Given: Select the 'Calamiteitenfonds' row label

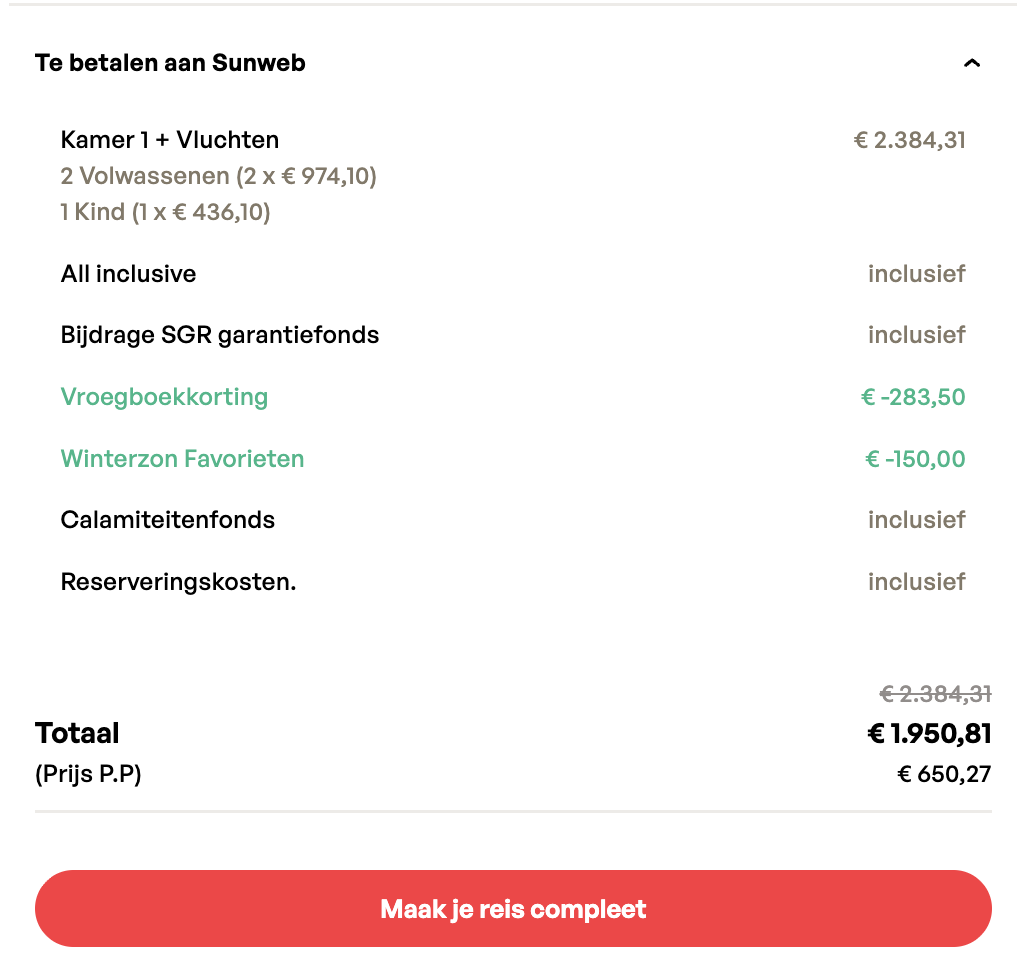Looking at the screenshot, I should coord(167,520).
